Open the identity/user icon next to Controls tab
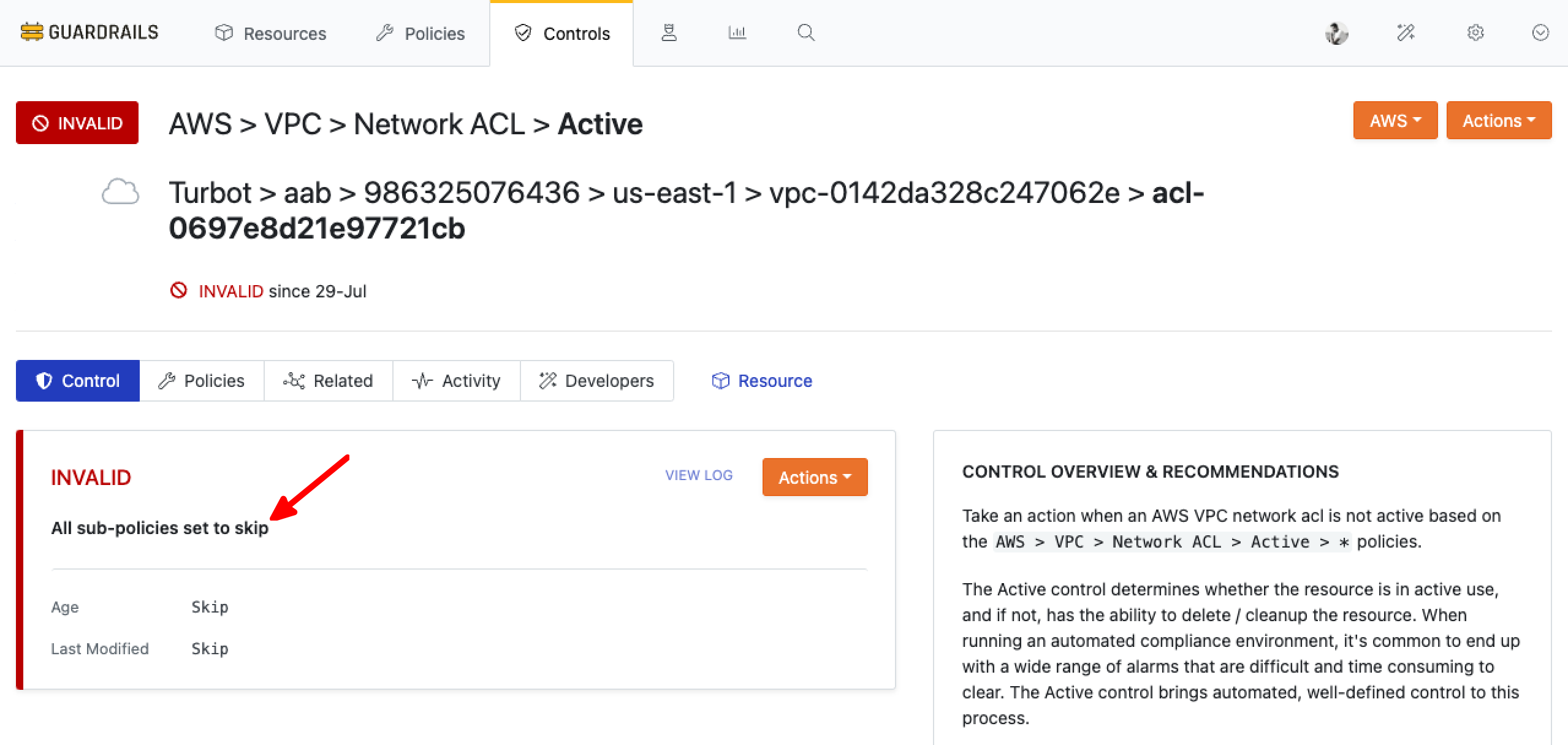This screenshot has width=1568, height=745. coord(669,32)
